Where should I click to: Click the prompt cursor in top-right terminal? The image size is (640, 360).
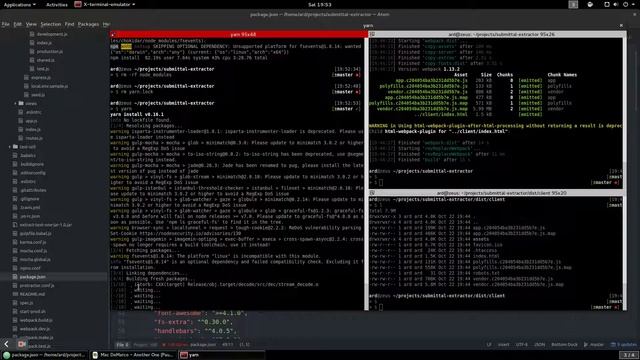380,182
